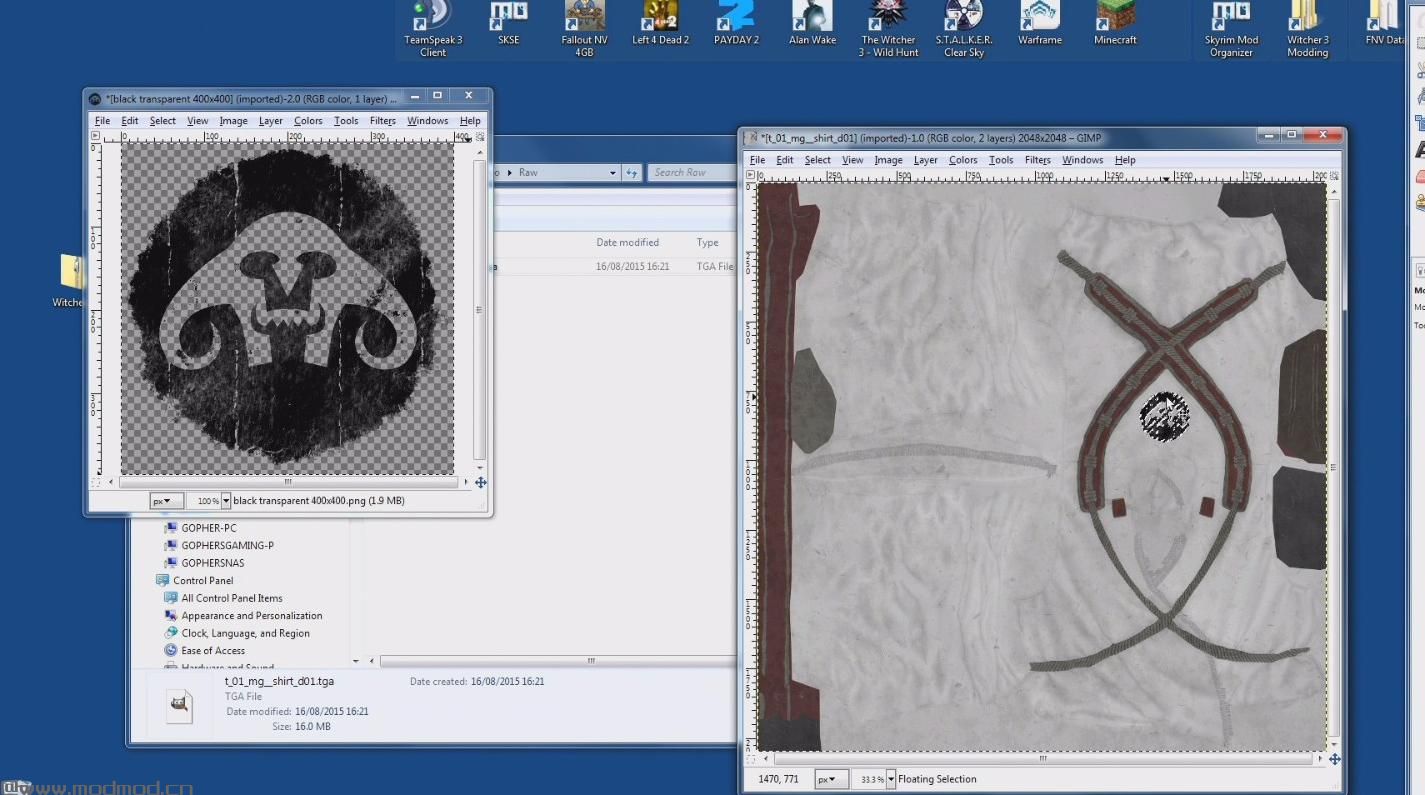Screen dimensions: 1425x795
Task: Select Clock, Language, and Region item
Action: (246, 633)
